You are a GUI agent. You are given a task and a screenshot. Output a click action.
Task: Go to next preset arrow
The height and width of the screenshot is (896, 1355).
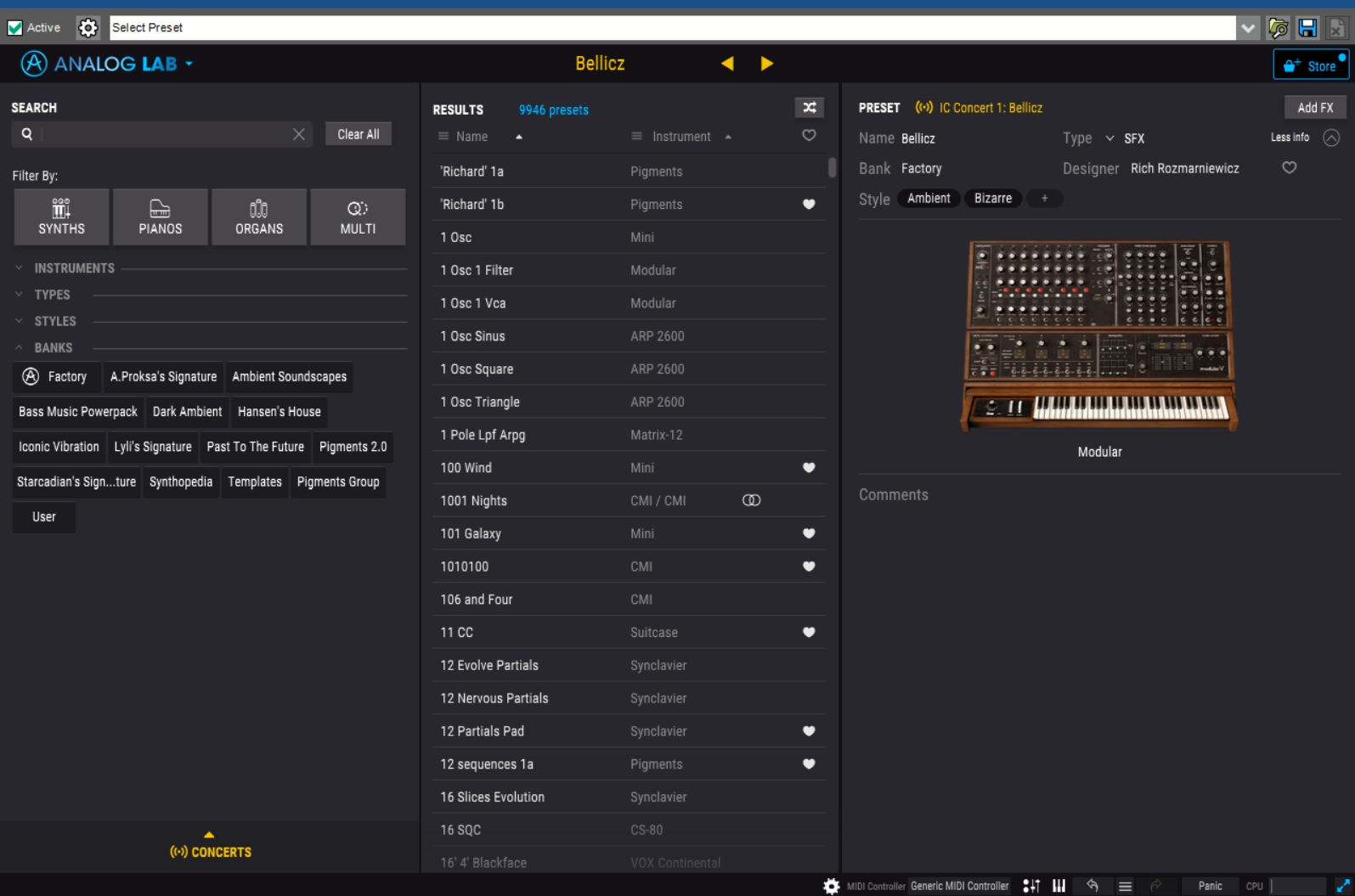[x=767, y=64]
